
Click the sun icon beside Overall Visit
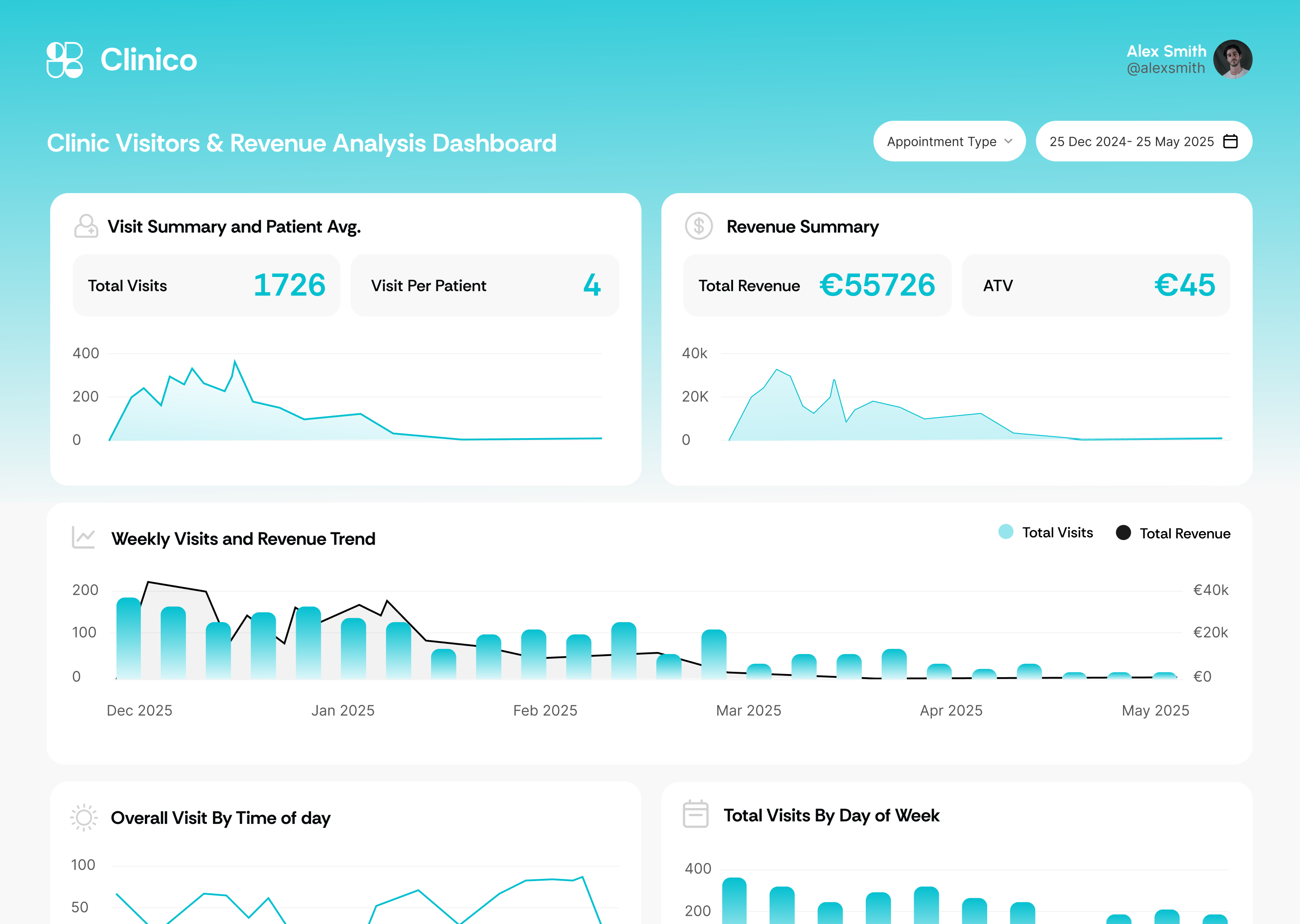(84, 818)
